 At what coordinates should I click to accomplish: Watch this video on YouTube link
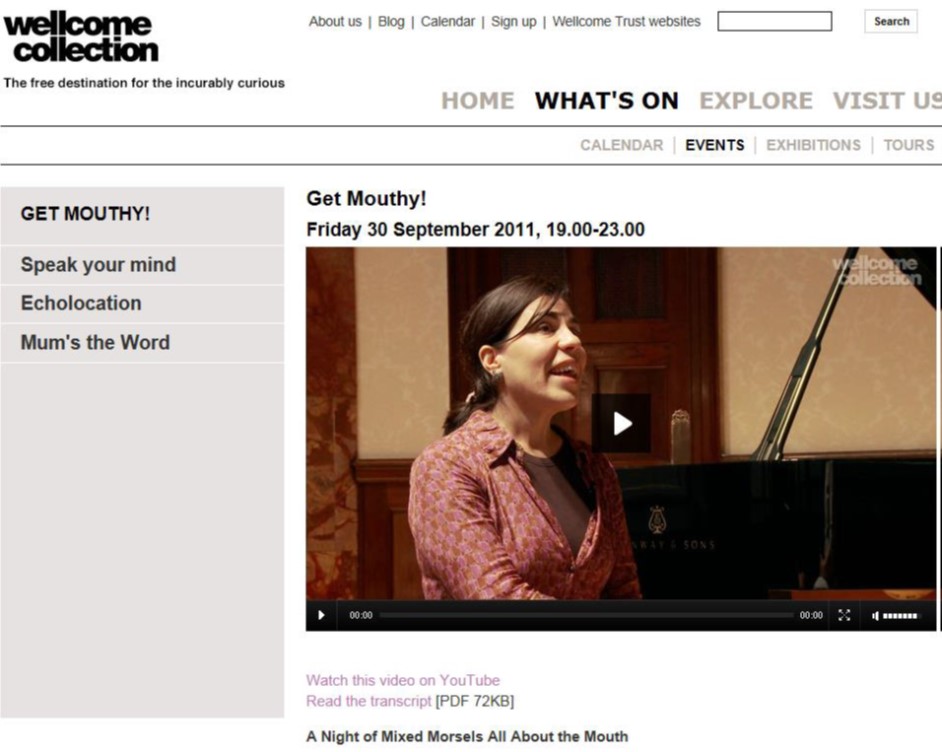coord(403,681)
